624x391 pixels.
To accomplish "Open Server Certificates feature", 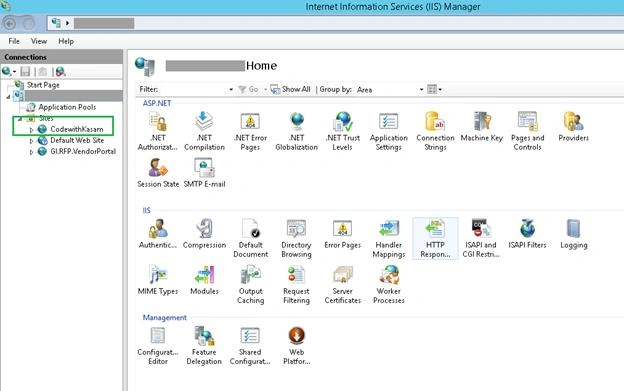I will click(x=343, y=284).
